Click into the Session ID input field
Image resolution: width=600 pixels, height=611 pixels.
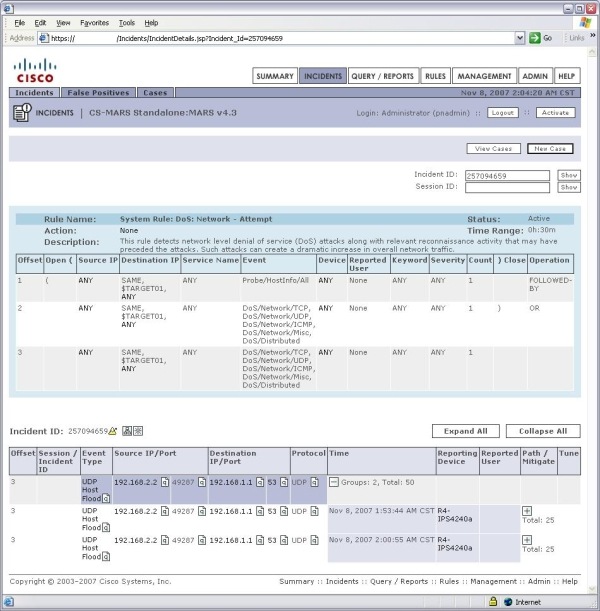point(507,187)
